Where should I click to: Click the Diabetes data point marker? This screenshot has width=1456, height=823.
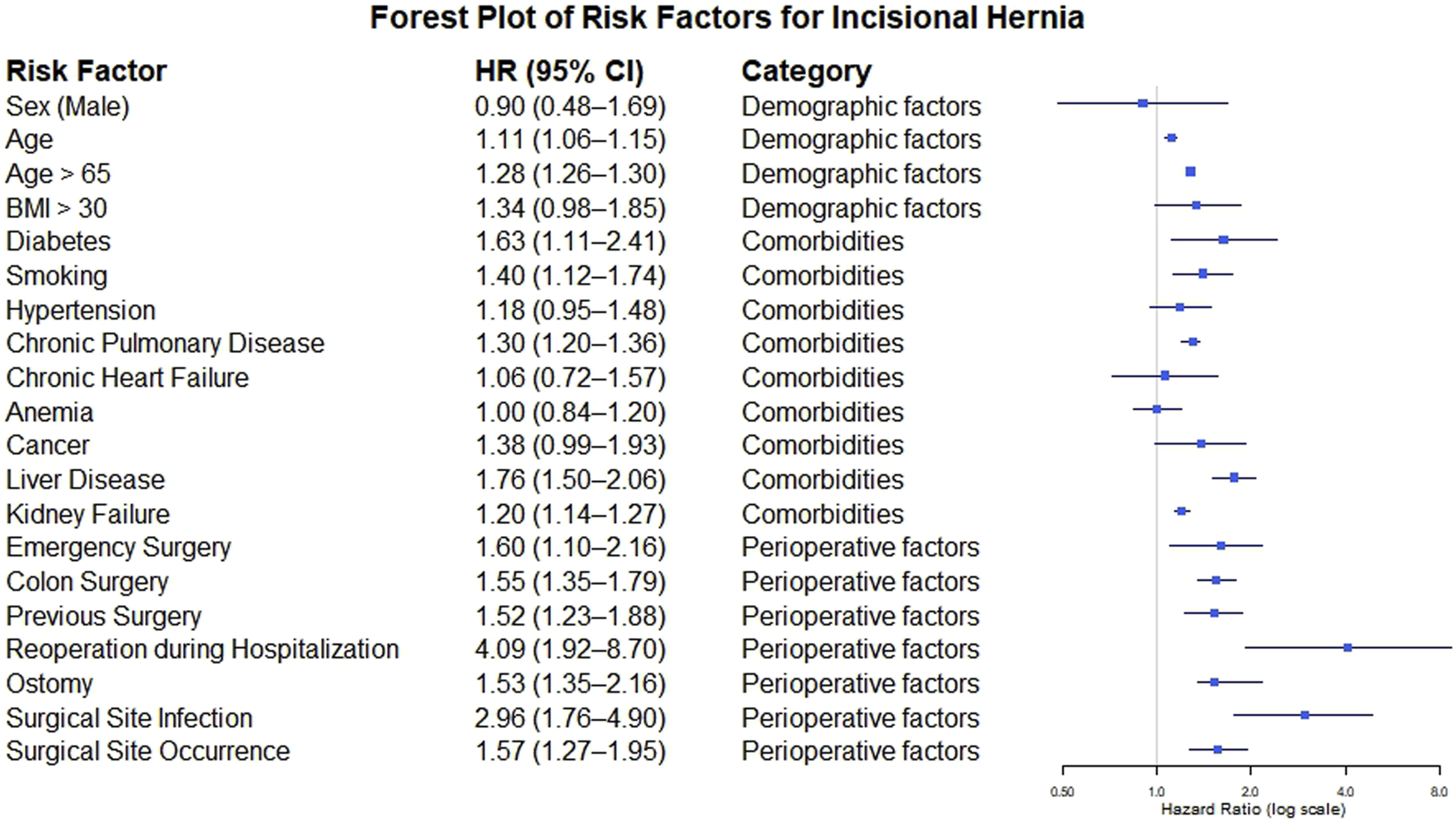click(1223, 240)
